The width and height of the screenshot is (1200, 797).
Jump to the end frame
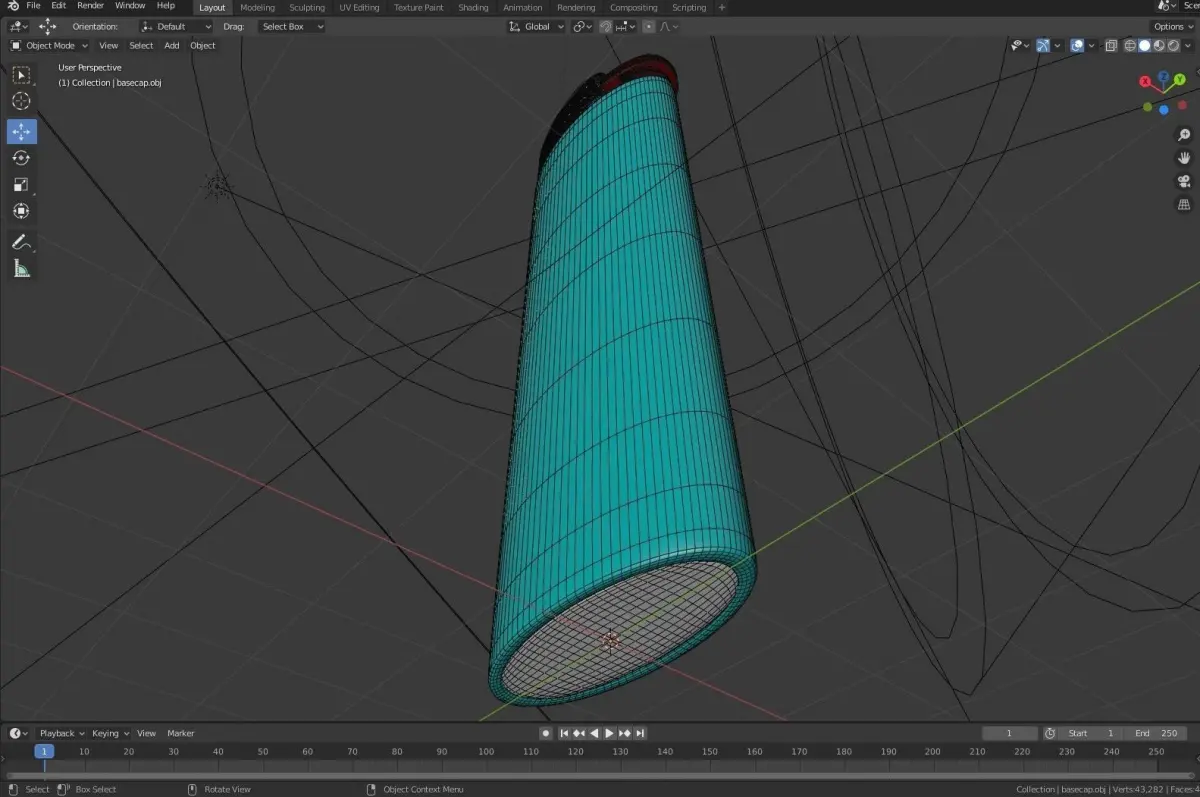(640, 733)
